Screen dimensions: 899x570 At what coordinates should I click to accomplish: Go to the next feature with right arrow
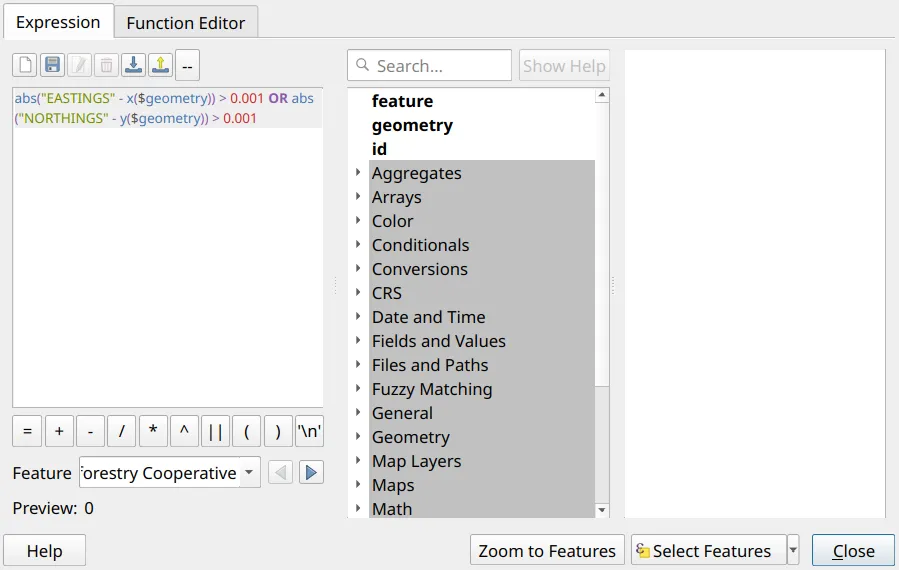311,473
